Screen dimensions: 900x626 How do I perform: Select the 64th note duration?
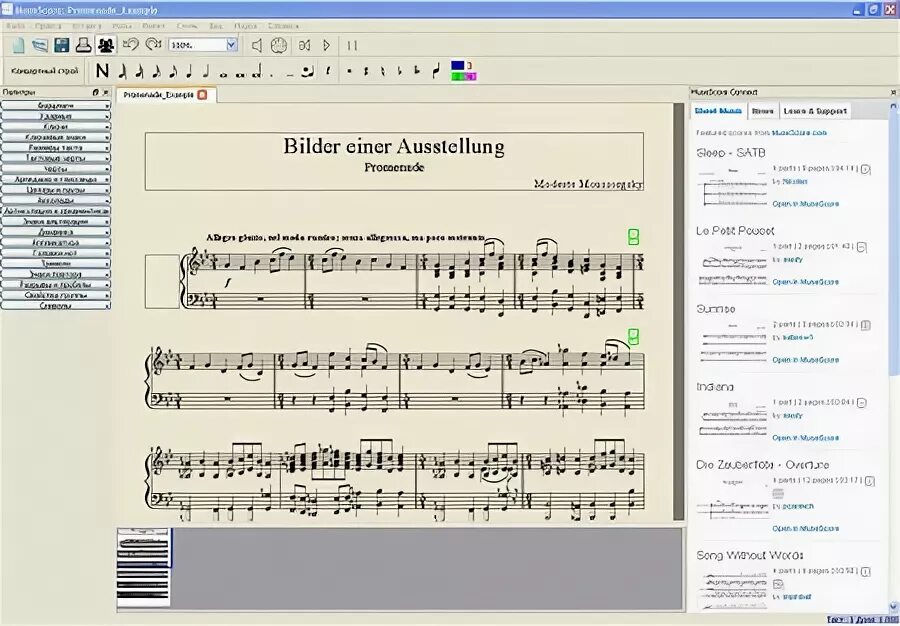[122, 72]
